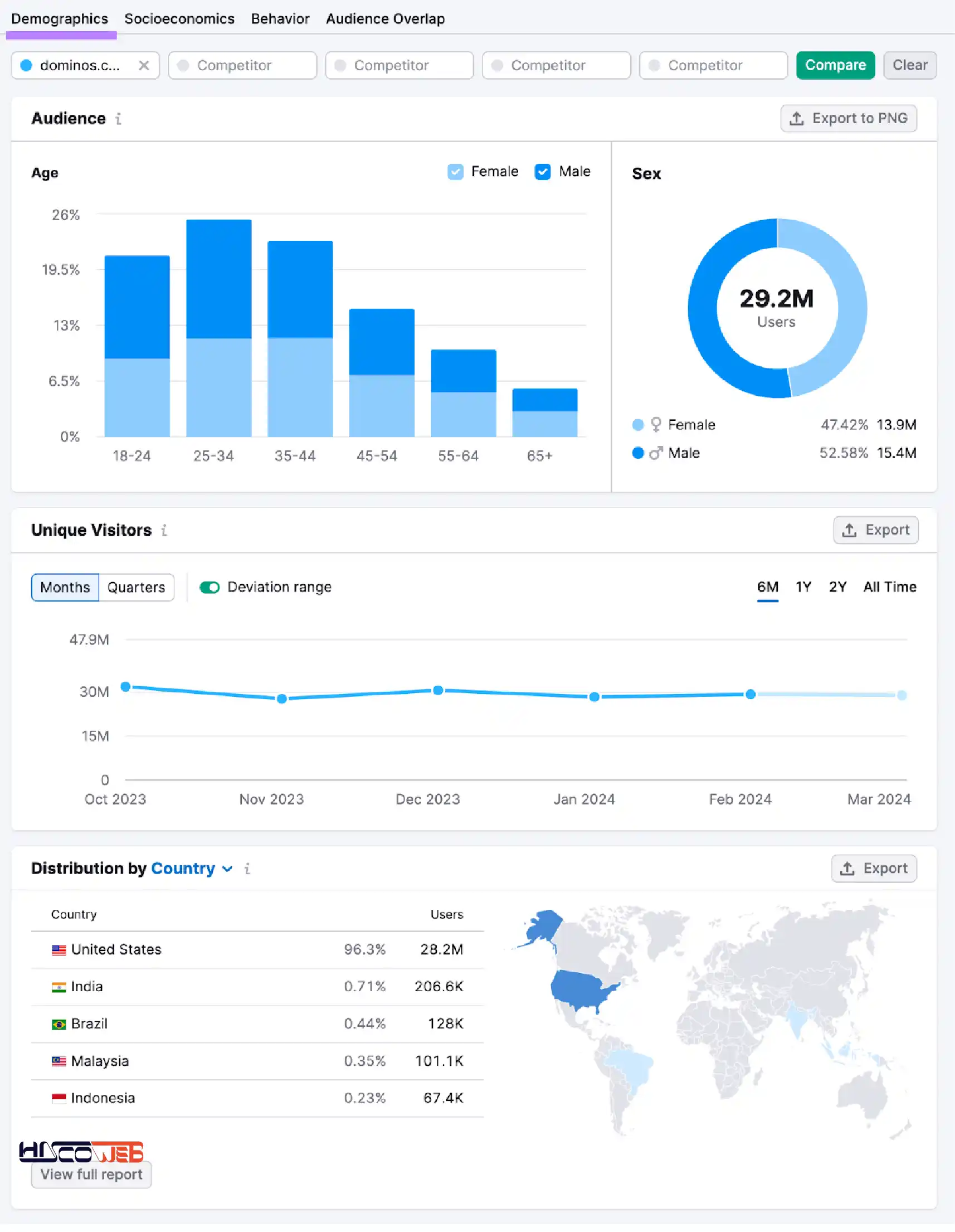The width and height of the screenshot is (955, 1232).
Task: Select the Months view
Action: [x=65, y=588]
